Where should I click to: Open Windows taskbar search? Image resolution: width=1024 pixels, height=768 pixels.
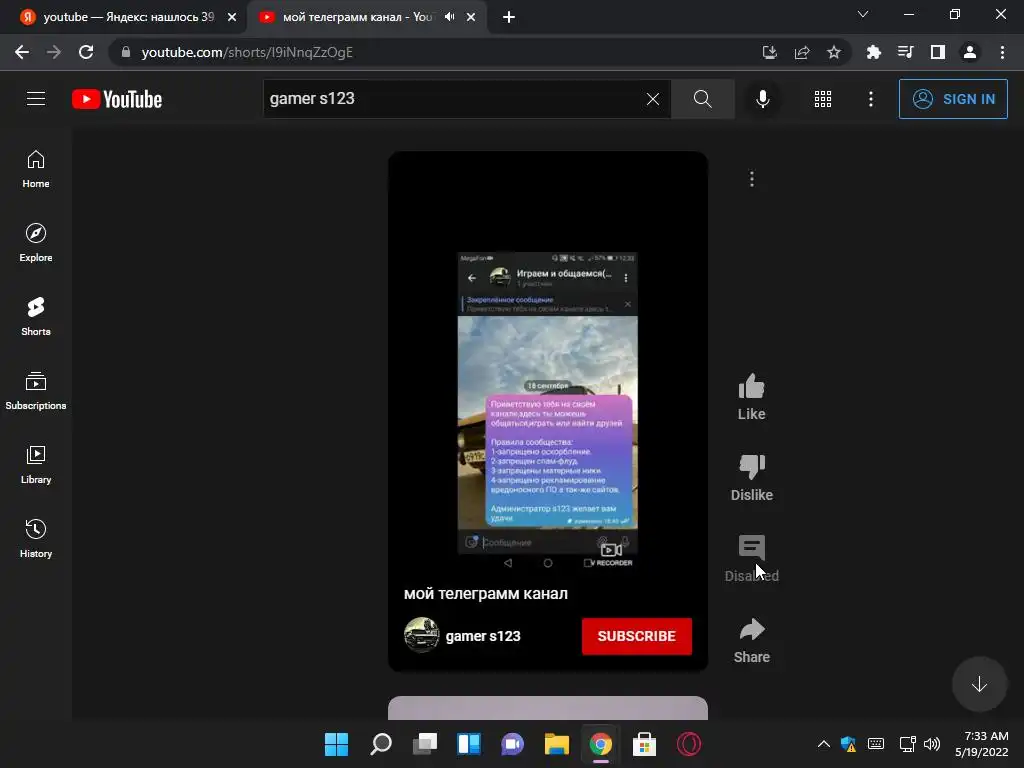pos(381,744)
